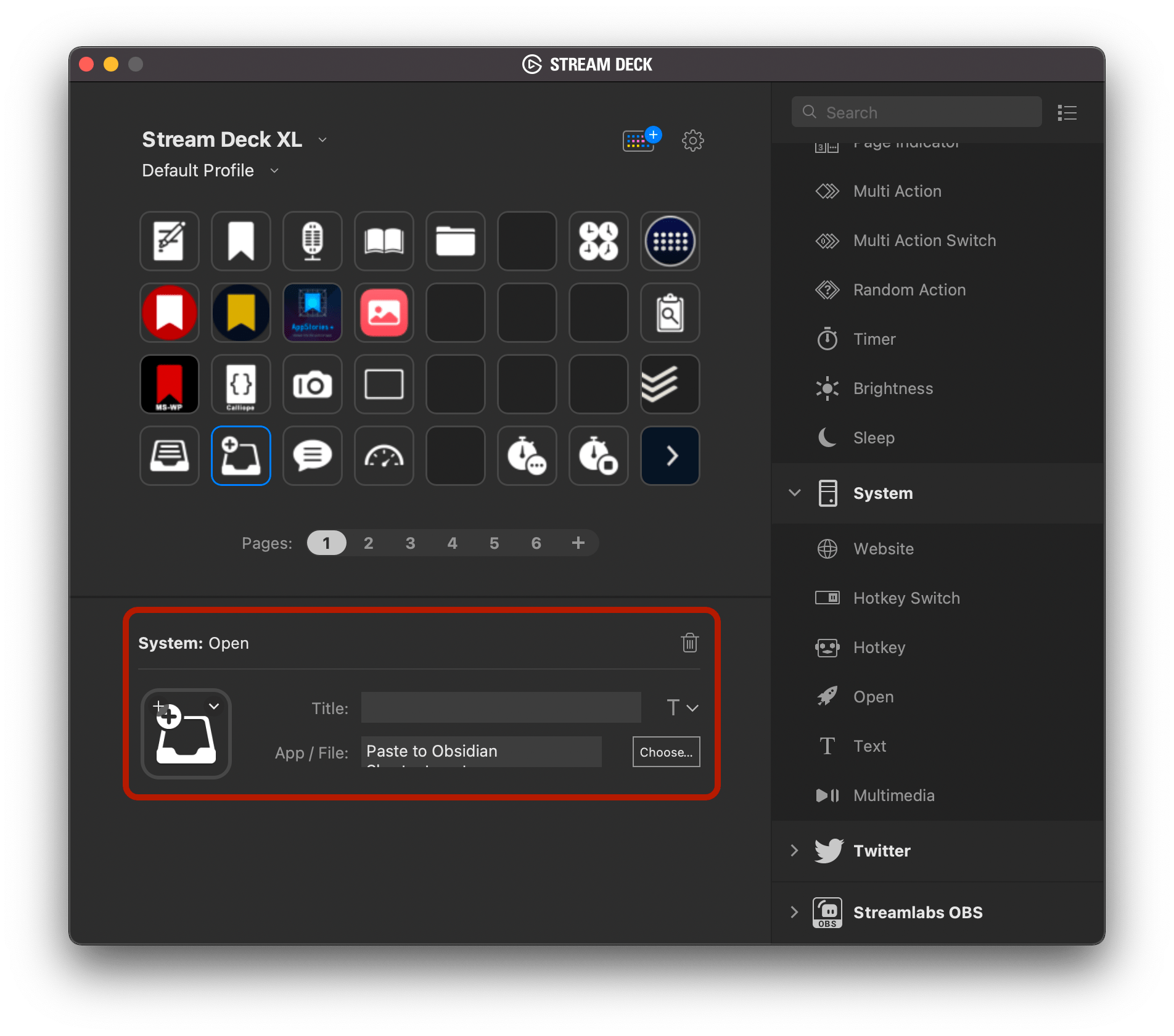
Task: Select the speech bubble key
Action: 313,456
